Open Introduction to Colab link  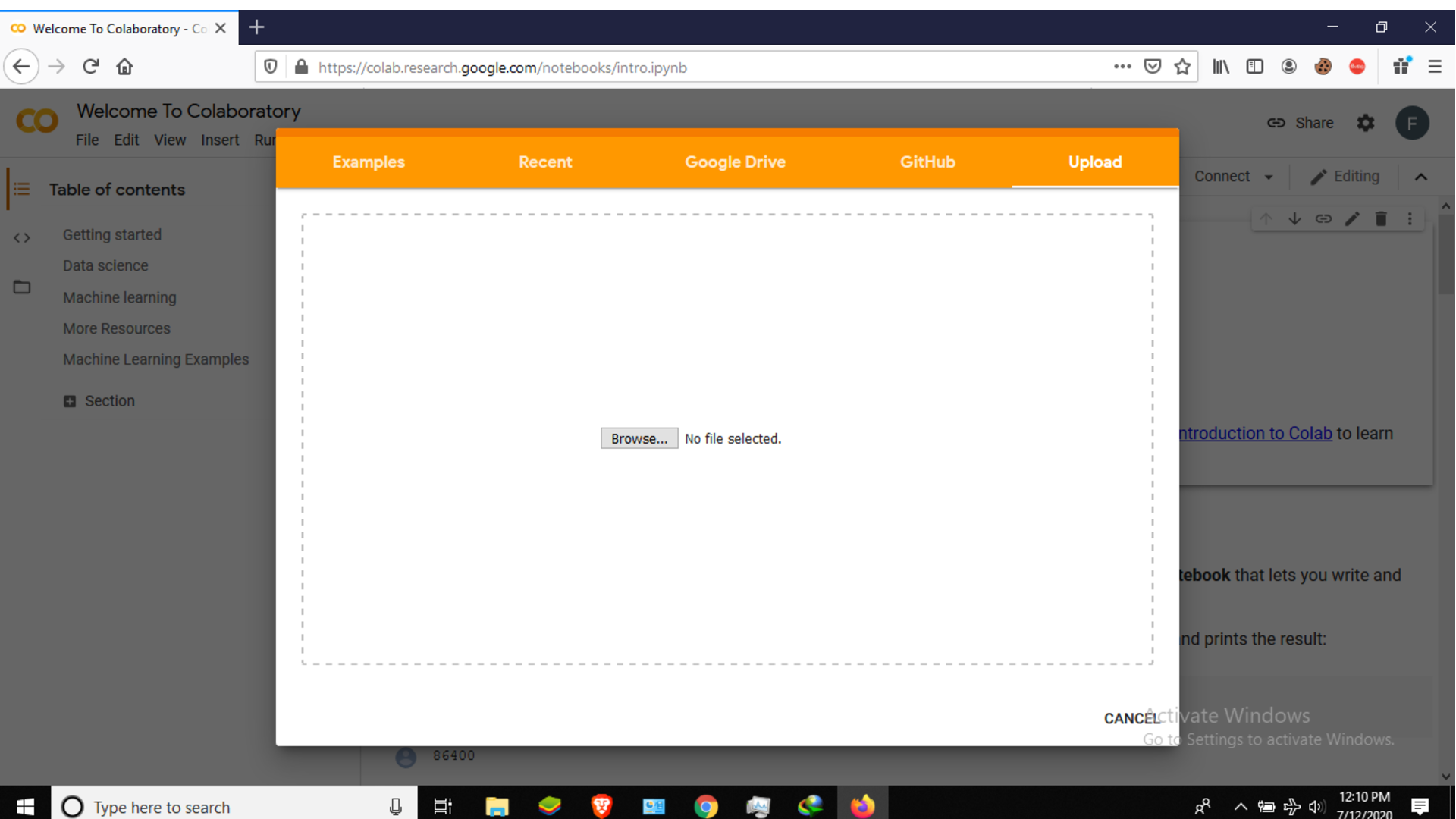click(x=1256, y=434)
